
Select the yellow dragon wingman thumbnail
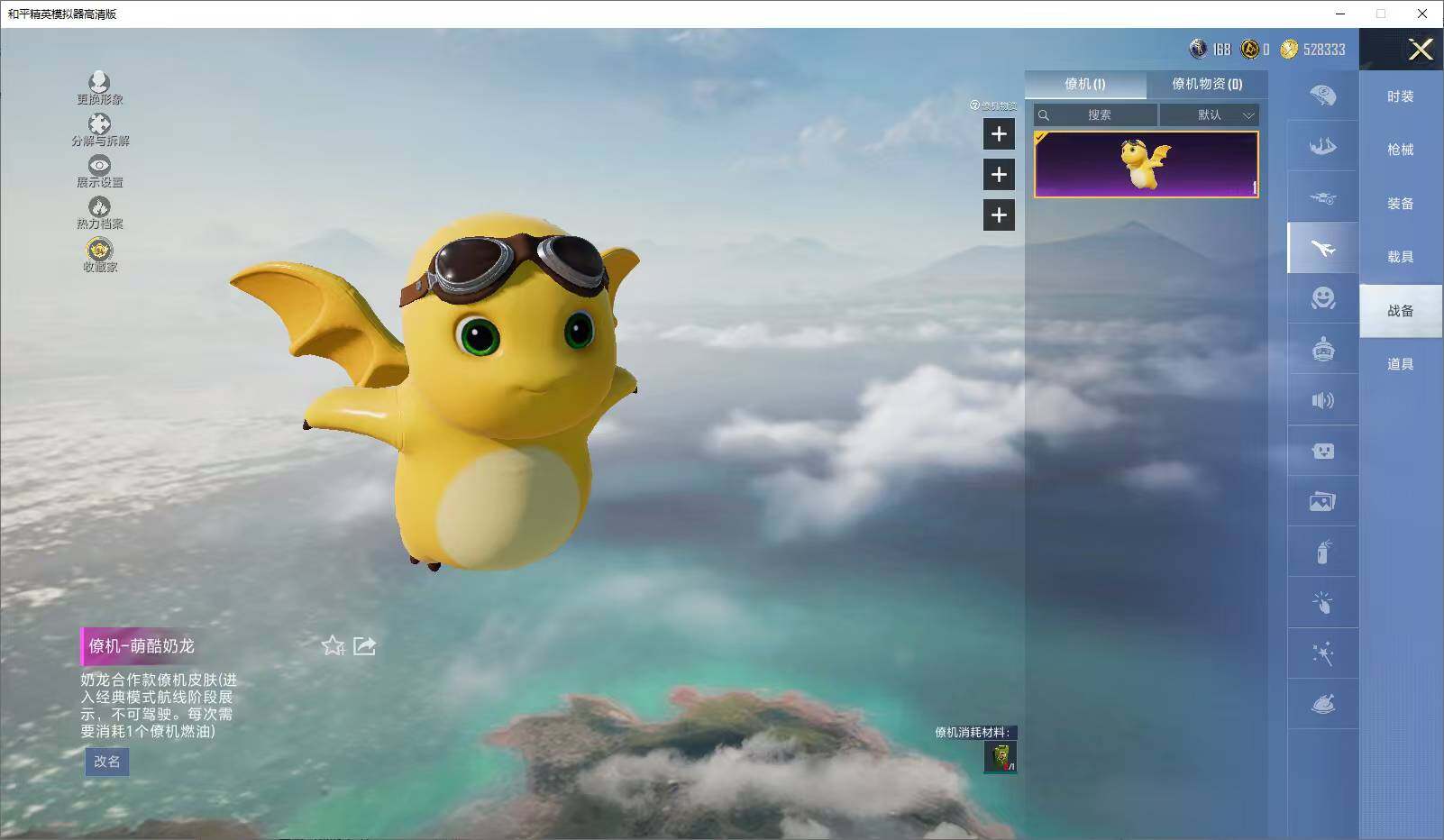[1146, 164]
